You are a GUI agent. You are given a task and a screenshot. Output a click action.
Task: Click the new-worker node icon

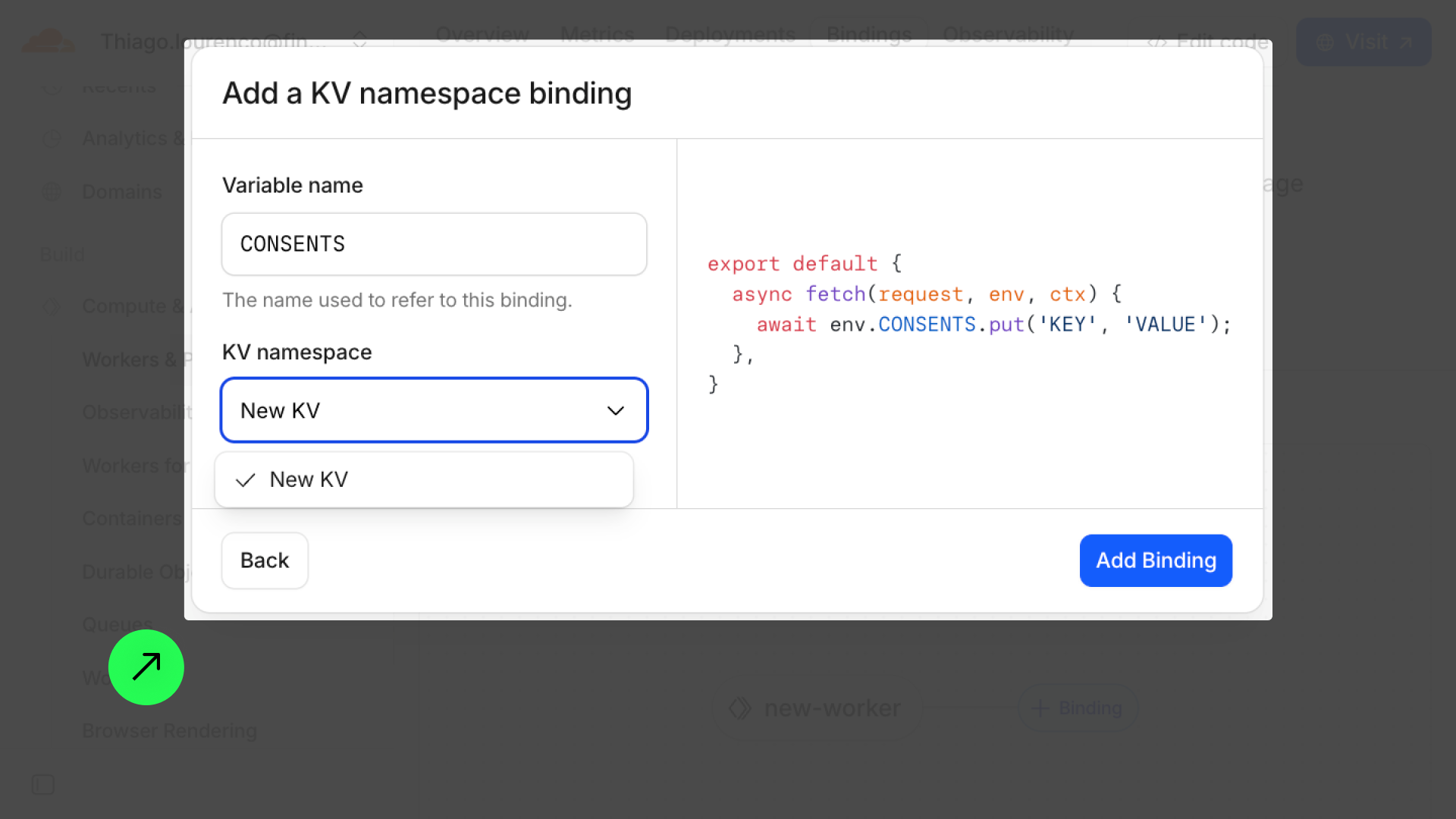click(739, 708)
